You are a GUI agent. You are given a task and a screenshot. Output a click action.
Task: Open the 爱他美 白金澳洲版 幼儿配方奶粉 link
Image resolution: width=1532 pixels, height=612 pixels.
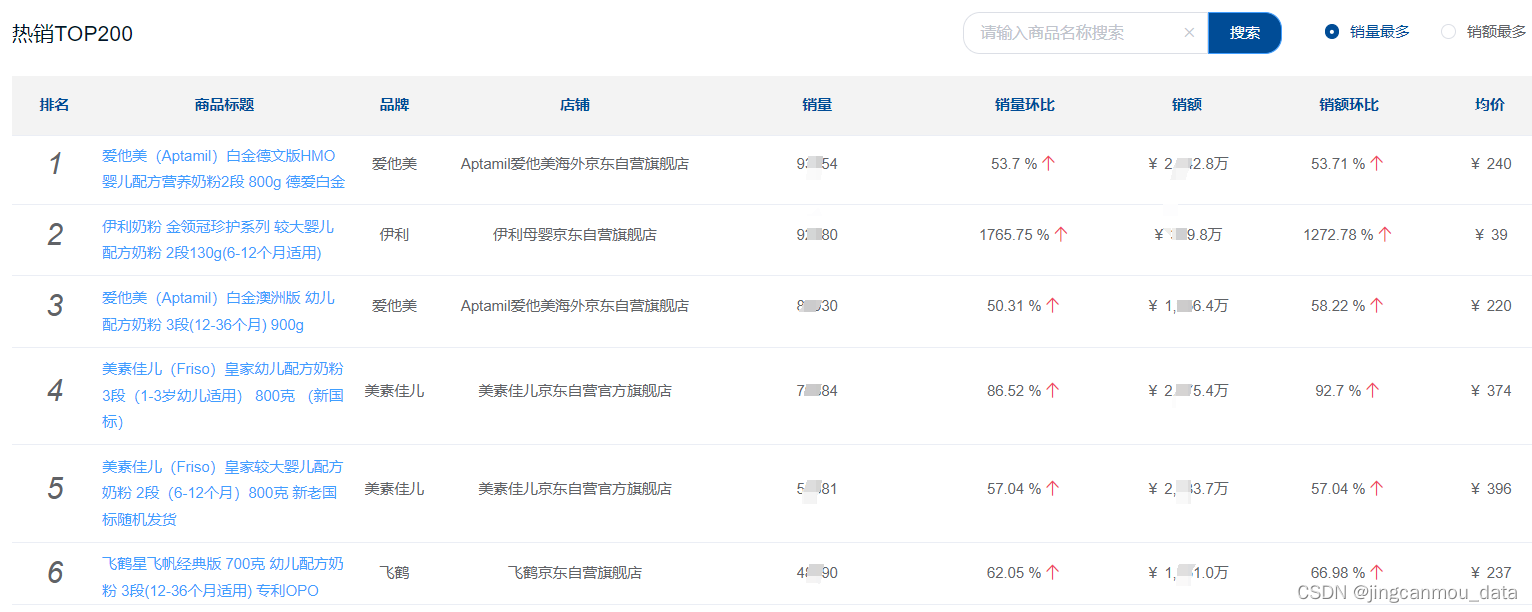[x=218, y=311]
